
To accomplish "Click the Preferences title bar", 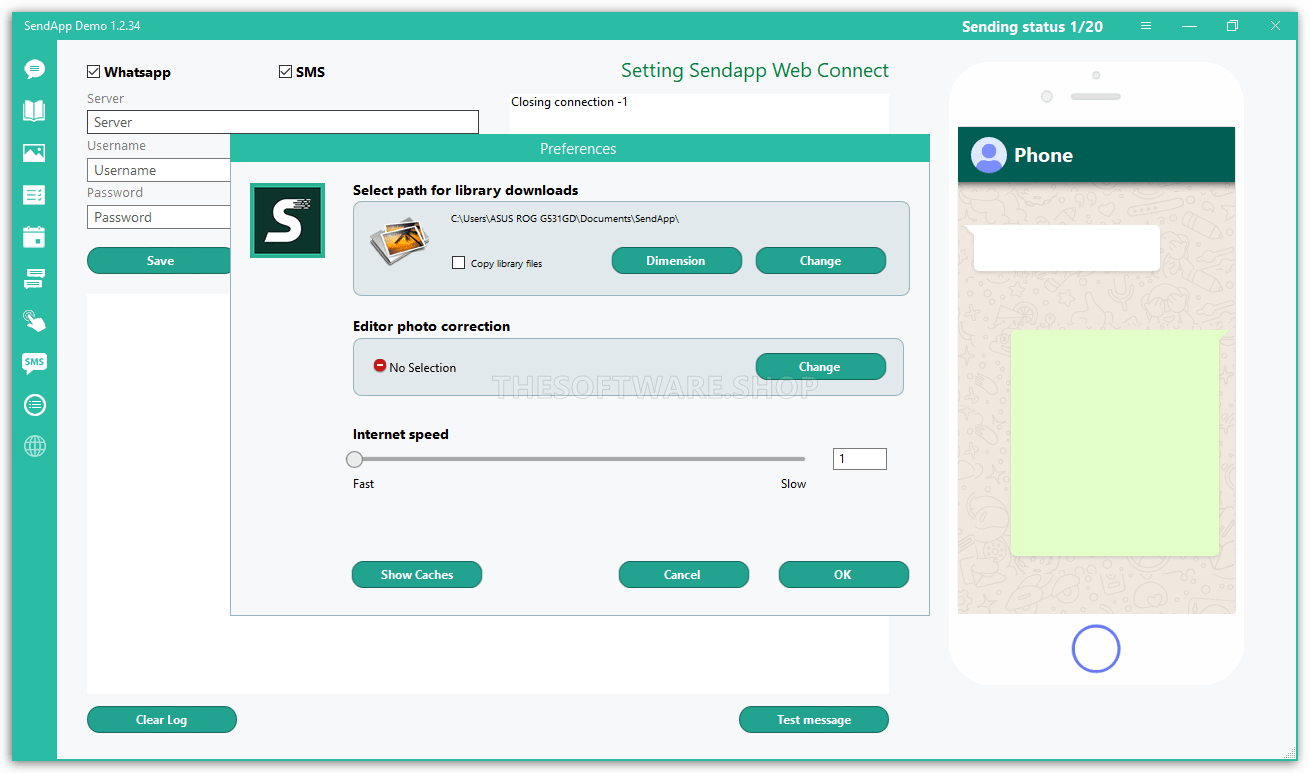I will tap(580, 149).
